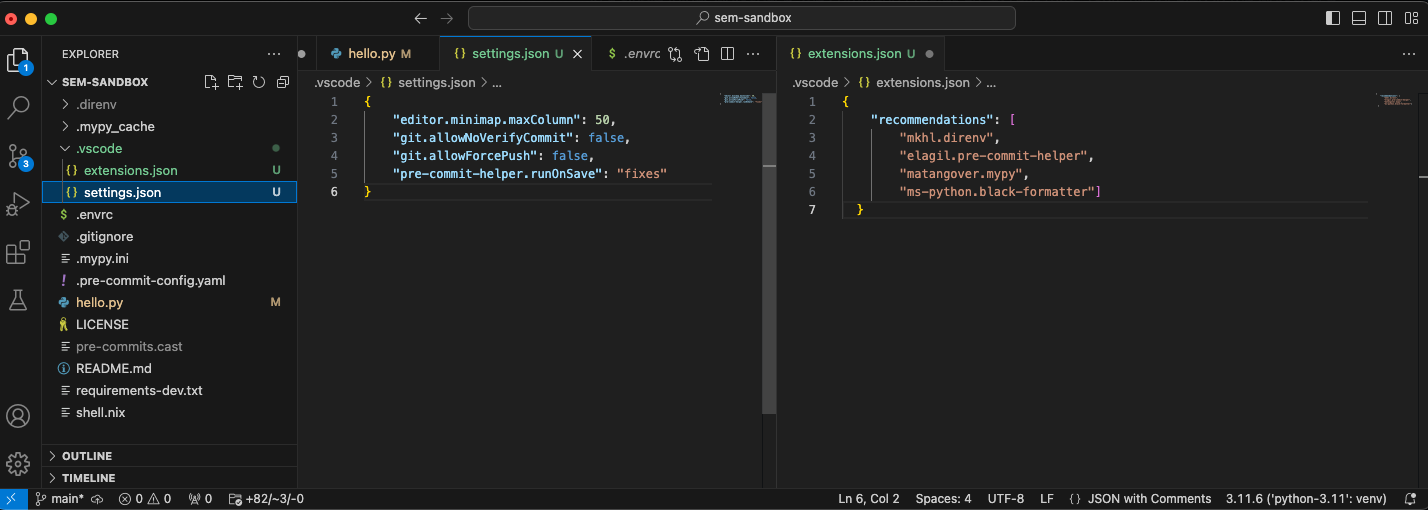Open the Accounts menu icon
Screen dimensions: 1428x510
tap(18, 416)
